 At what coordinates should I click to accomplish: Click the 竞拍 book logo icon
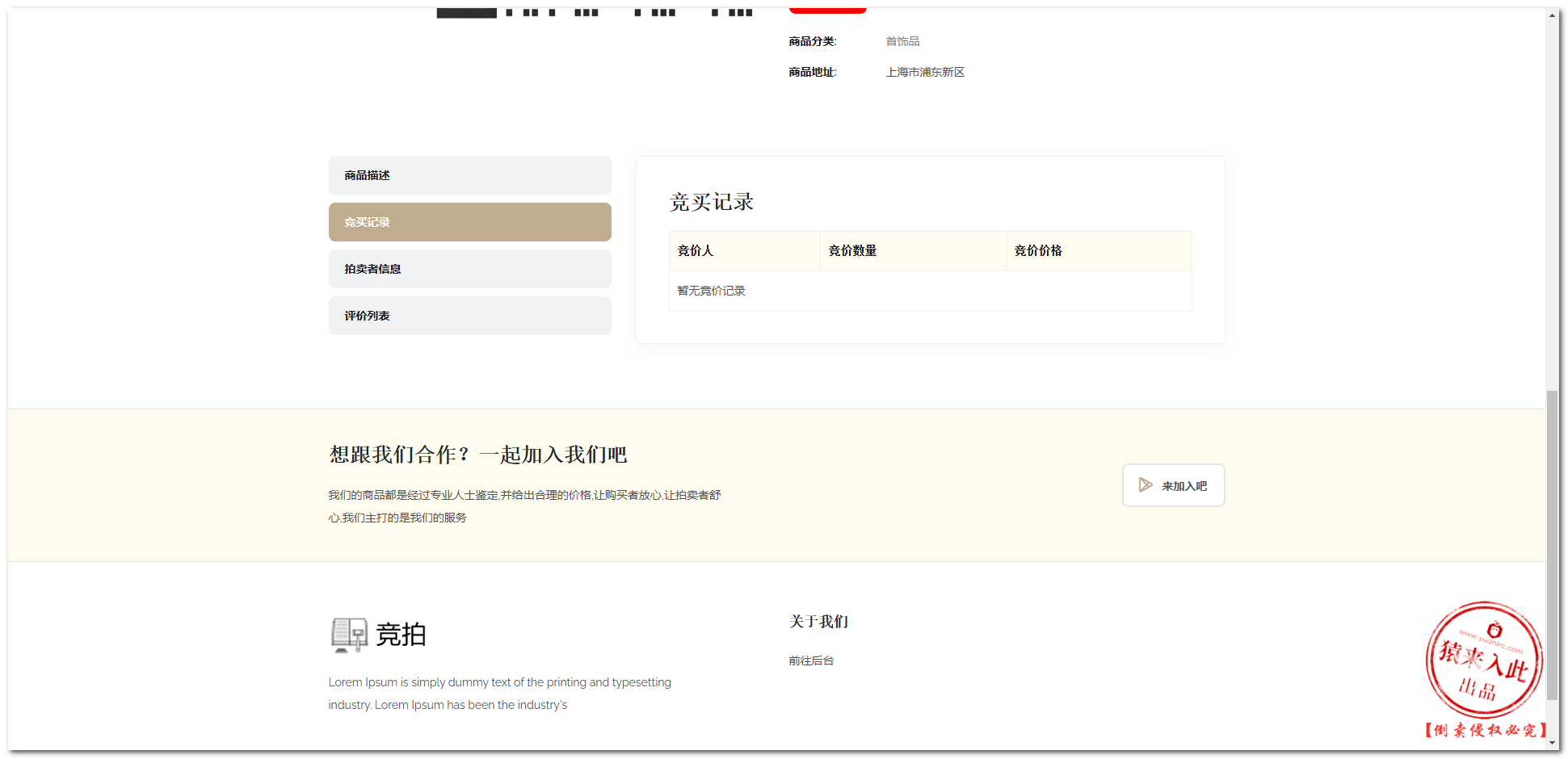pyautogui.click(x=349, y=635)
